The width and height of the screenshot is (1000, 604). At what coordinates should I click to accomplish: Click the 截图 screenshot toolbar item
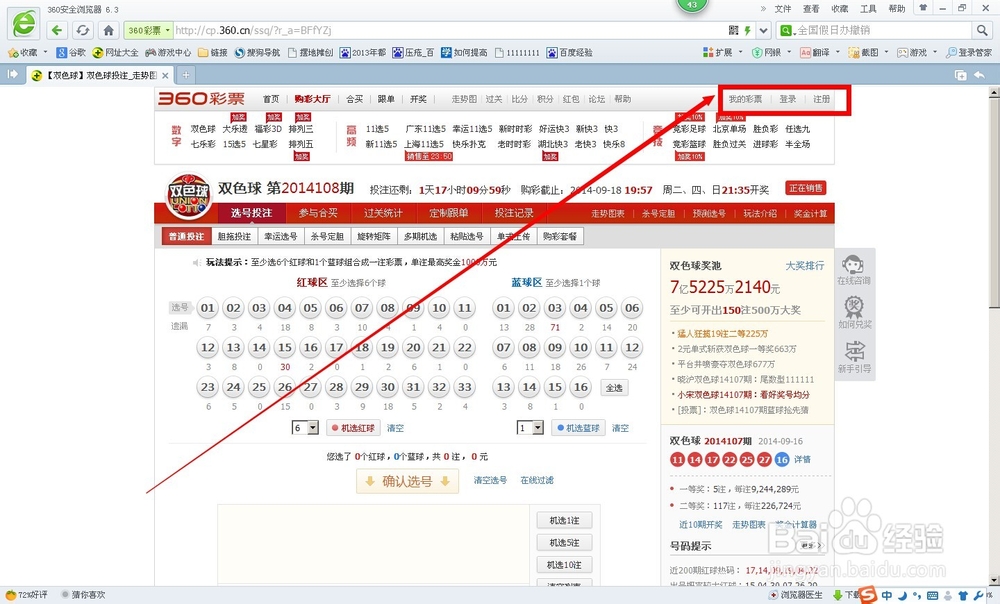pos(864,52)
